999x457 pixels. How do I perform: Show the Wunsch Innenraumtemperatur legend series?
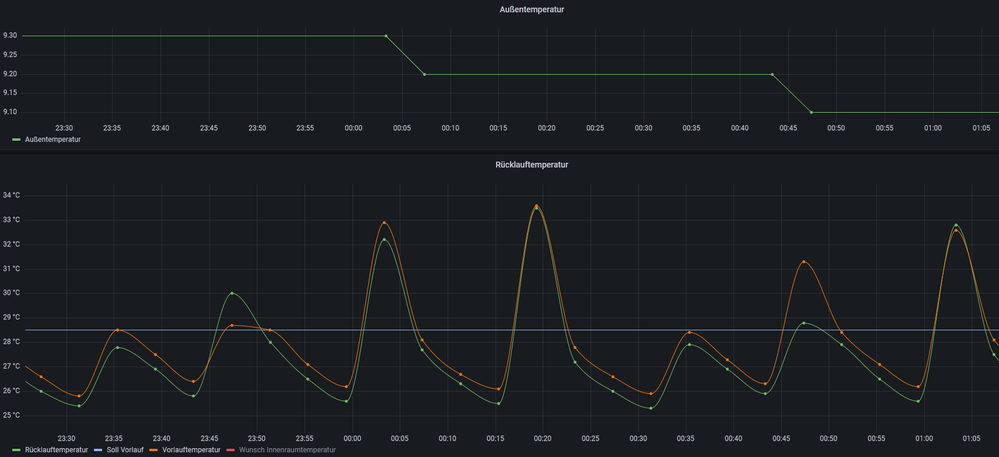[286, 450]
